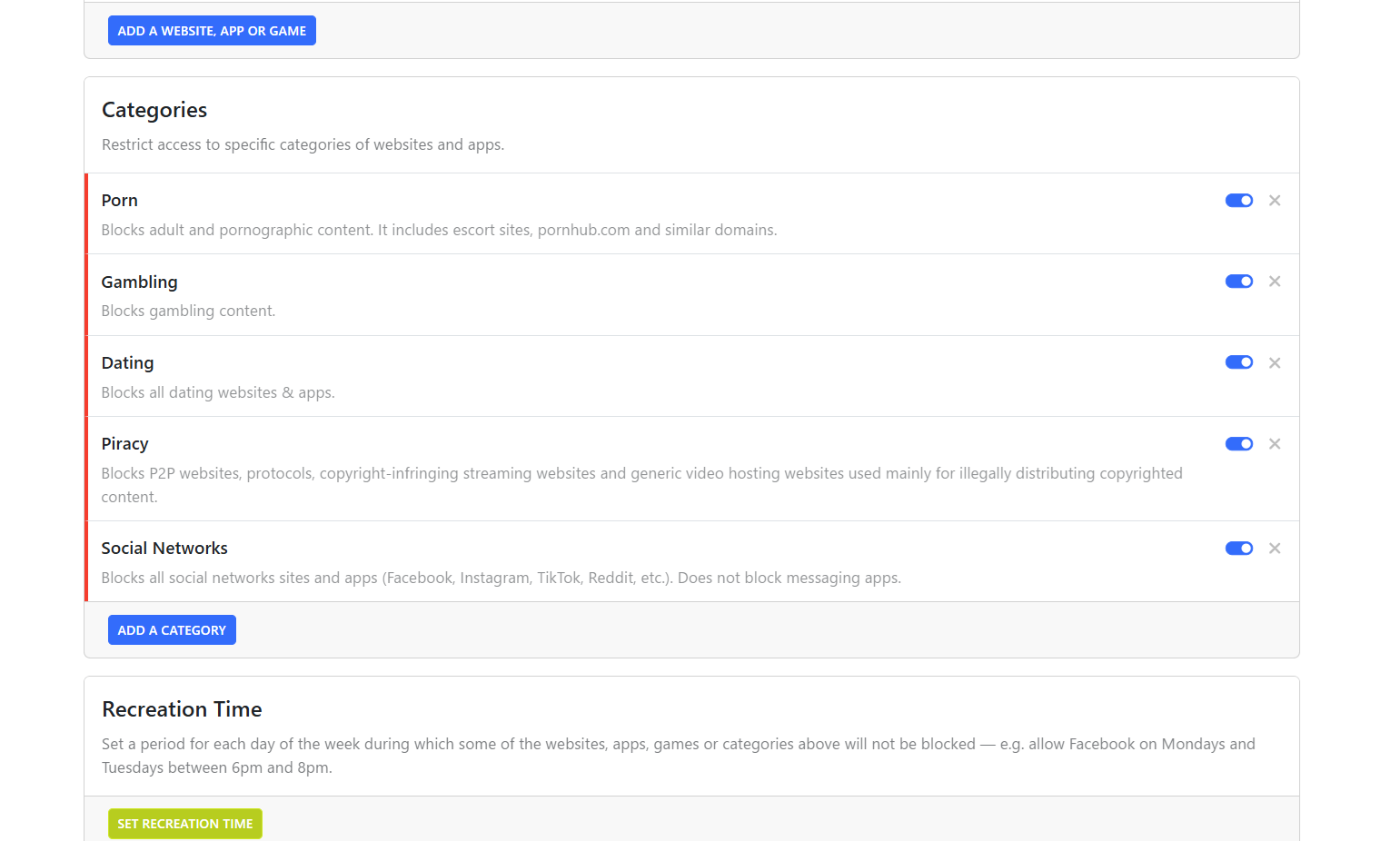Viewport: 1400px width, 841px height.
Task: Click the Porn category description text
Action: pos(439,231)
